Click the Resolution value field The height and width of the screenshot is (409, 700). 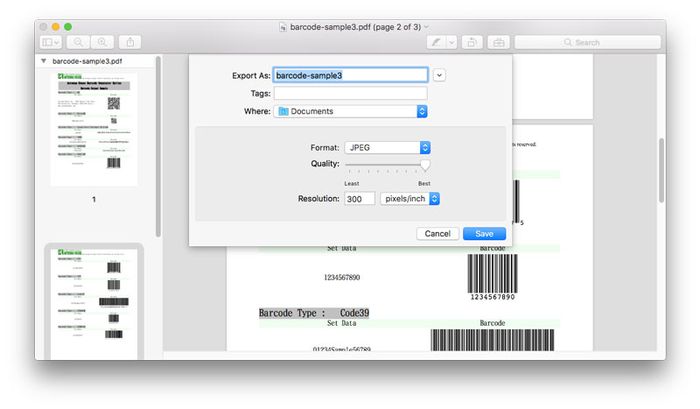coord(359,199)
